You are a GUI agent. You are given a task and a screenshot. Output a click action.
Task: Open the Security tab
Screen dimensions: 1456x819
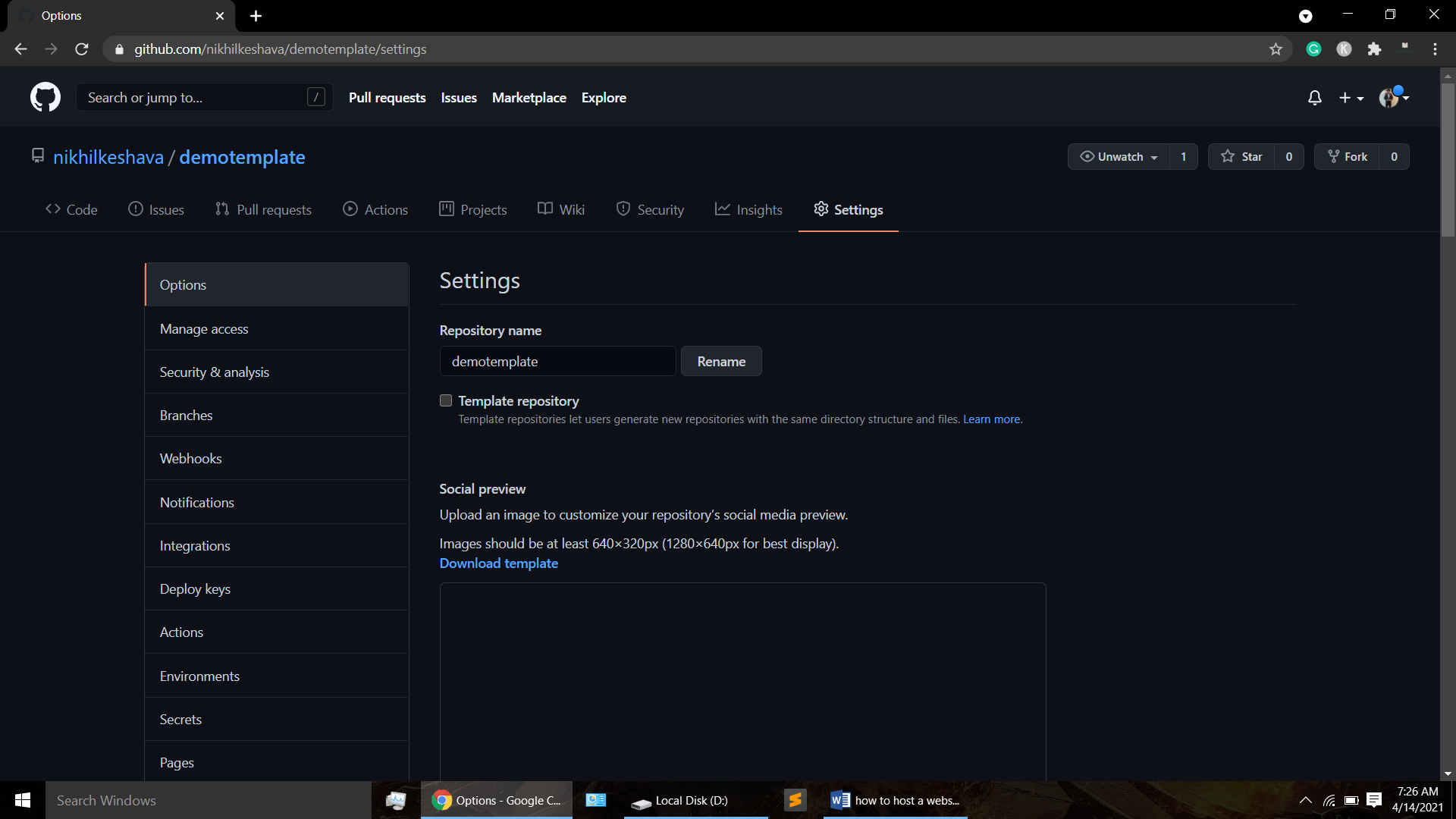(650, 209)
